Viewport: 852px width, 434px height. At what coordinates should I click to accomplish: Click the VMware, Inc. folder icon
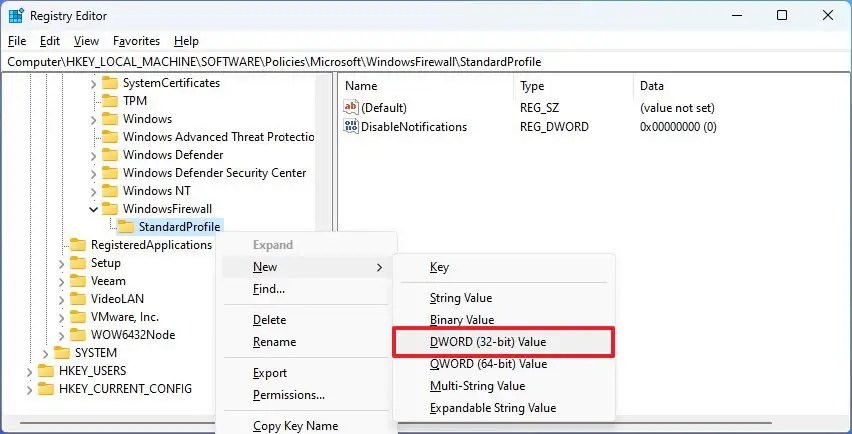tap(78, 317)
